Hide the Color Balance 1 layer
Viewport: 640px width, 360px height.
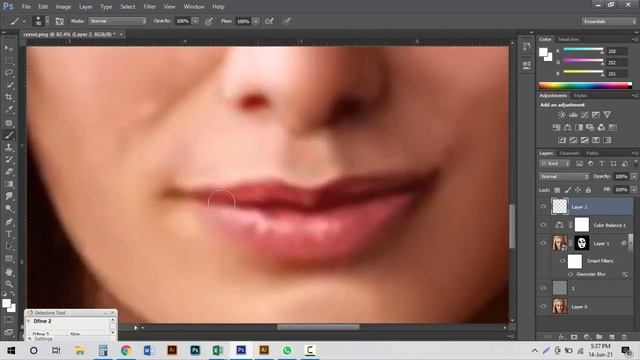(x=543, y=225)
